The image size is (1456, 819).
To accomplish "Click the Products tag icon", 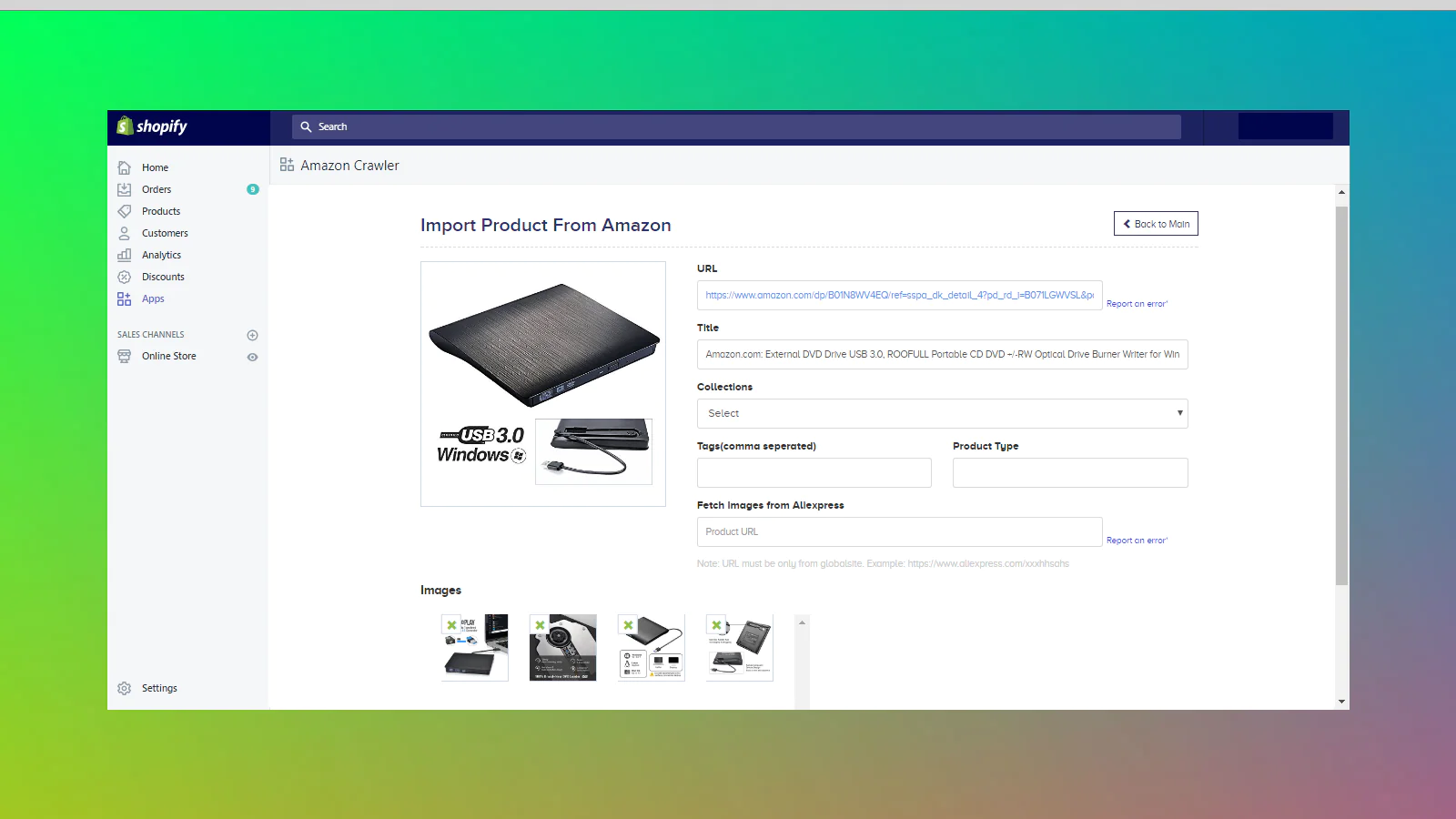I will (x=125, y=211).
